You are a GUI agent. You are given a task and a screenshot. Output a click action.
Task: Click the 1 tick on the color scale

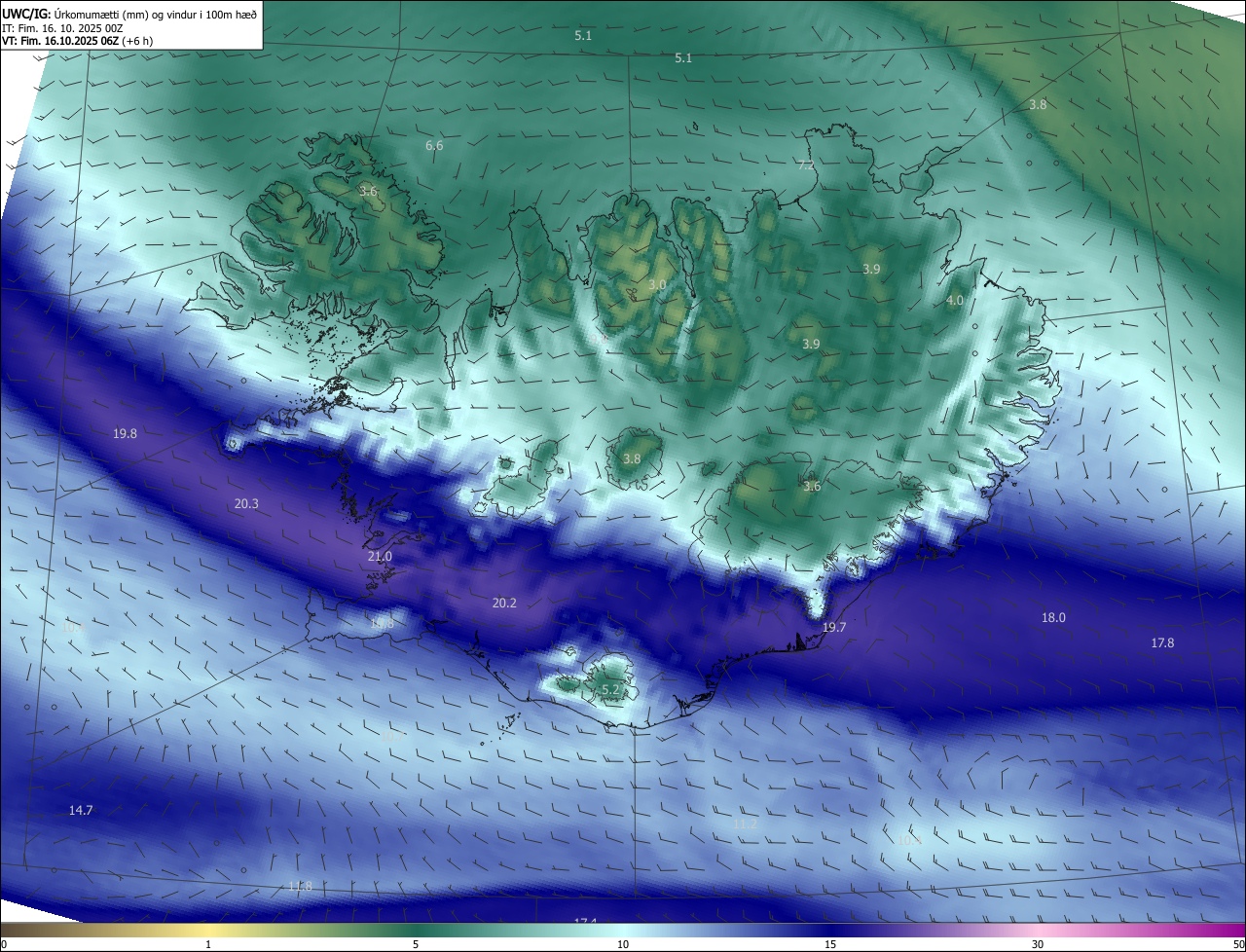(208, 944)
